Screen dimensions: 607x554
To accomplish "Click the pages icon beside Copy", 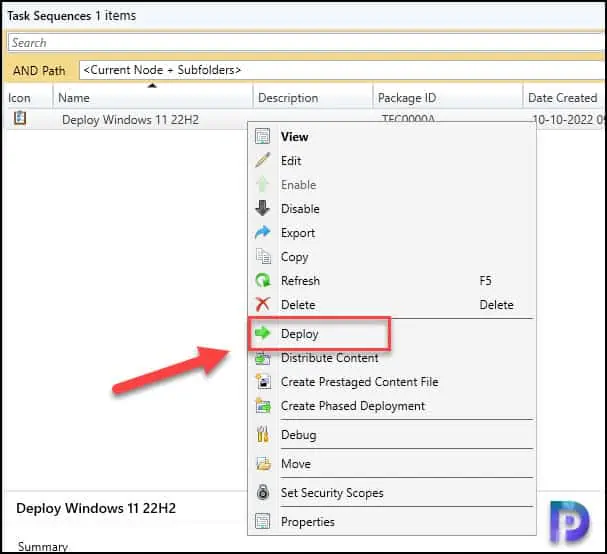I will click(x=263, y=256).
